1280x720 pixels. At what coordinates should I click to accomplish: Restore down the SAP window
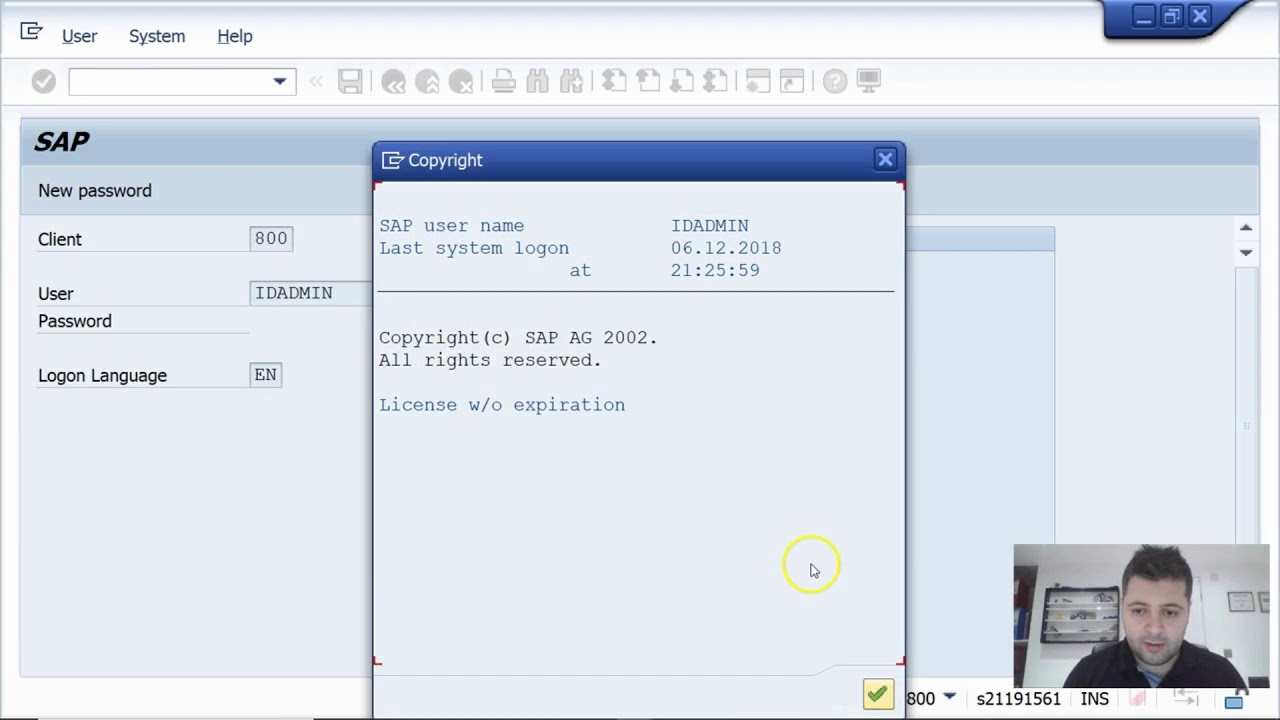point(1172,16)
